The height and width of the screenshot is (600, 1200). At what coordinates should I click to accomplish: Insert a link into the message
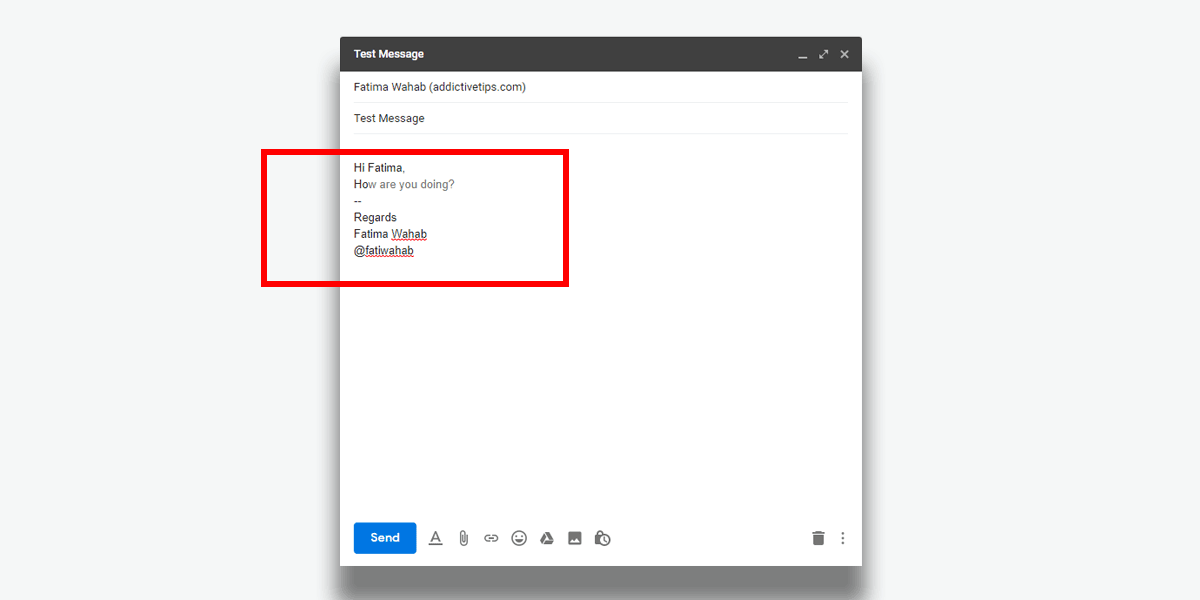coord(491,538)
